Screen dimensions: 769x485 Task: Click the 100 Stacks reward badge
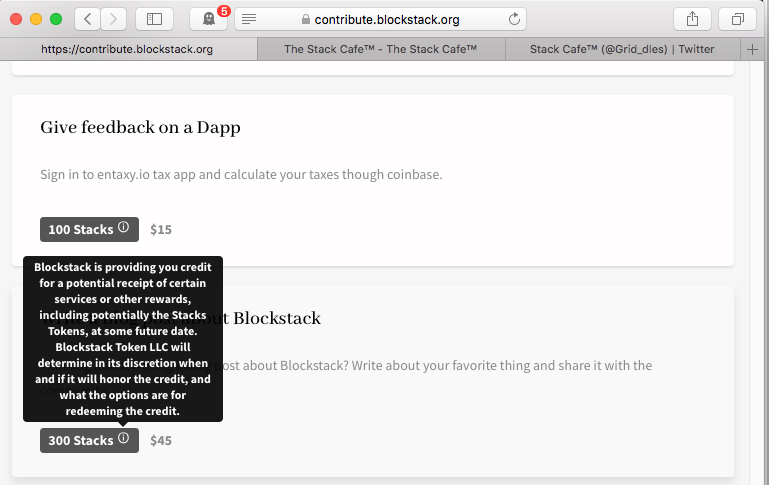pyautogui.click(x=89, y=230)
